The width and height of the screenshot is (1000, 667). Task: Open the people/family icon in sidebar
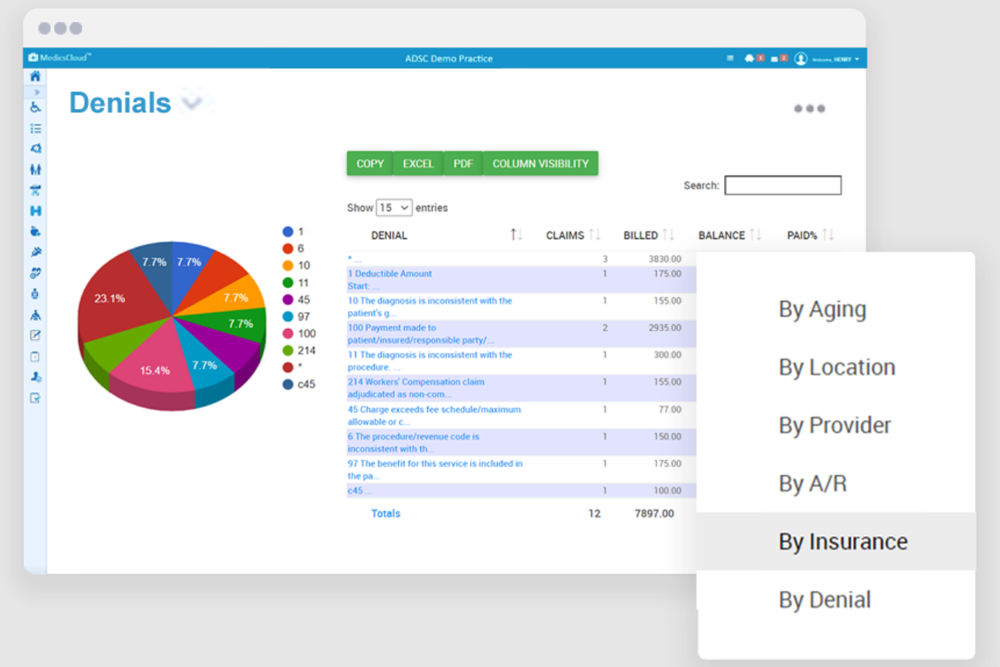[x=36, y=170]
